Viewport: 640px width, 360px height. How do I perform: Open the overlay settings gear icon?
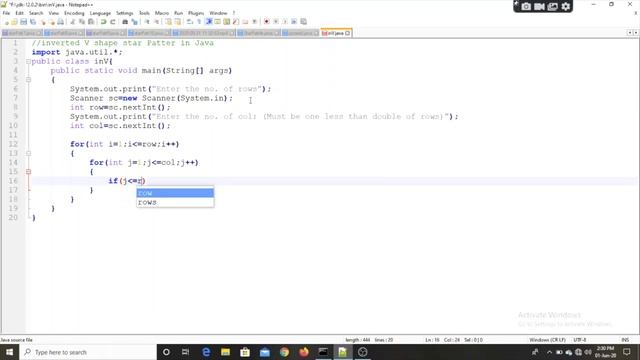point(566,7)
